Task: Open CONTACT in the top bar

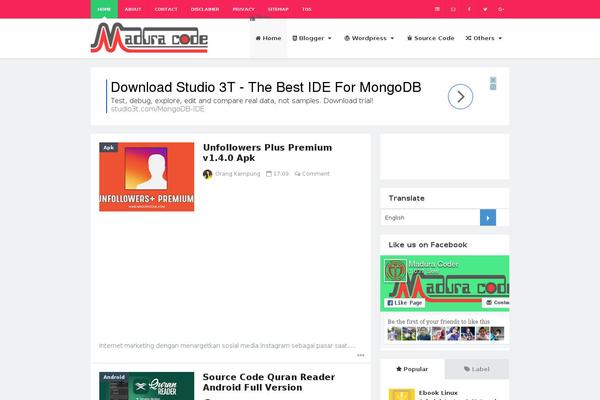Action: (166, 9)
